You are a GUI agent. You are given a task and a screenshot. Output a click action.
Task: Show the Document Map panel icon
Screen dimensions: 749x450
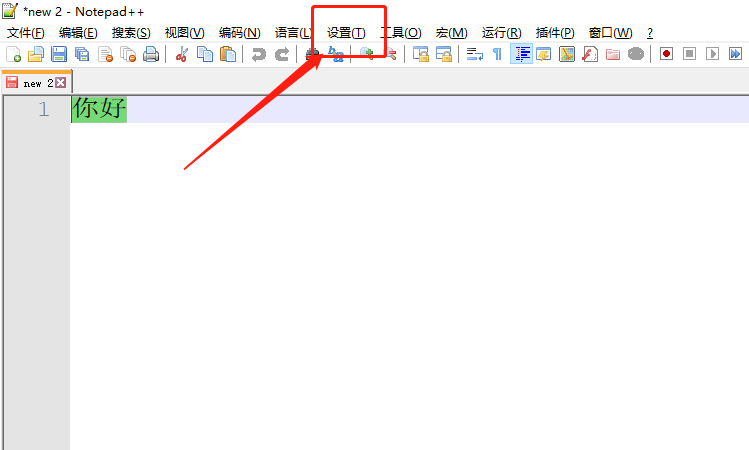(x=567, y=54)
